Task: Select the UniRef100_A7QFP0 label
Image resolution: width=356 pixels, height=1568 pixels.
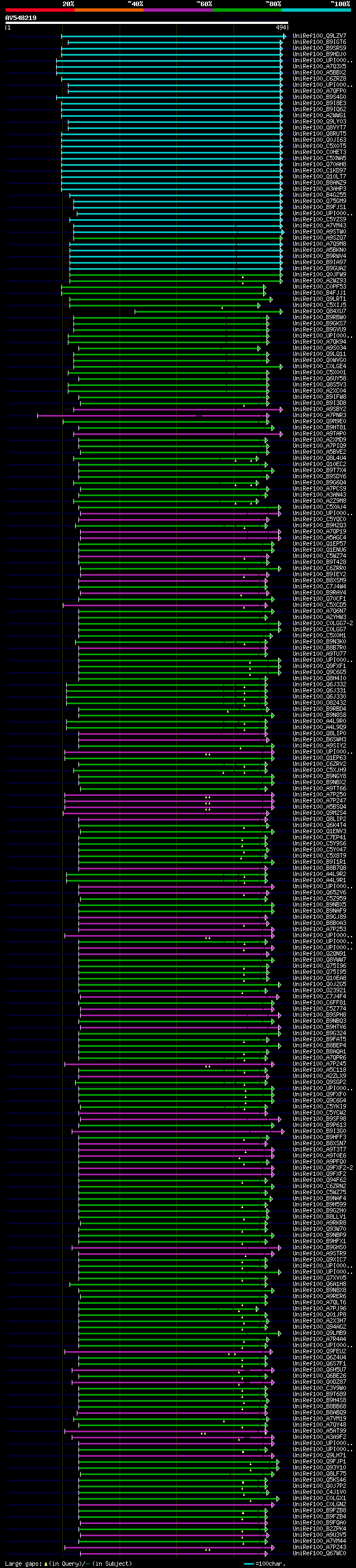Action: click(x=319, y=91)
